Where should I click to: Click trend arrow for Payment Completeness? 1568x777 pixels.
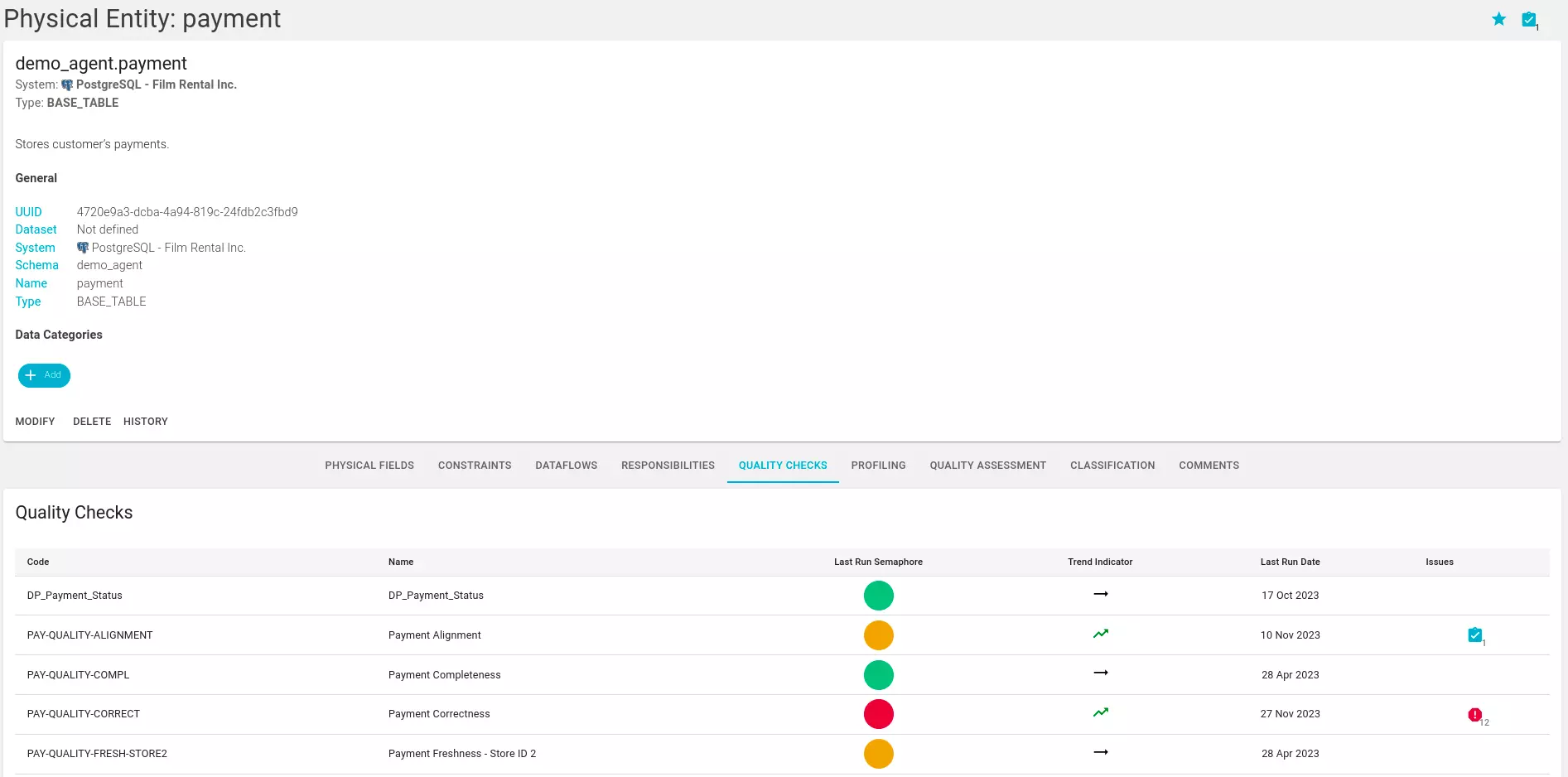tap(1101, 673)
